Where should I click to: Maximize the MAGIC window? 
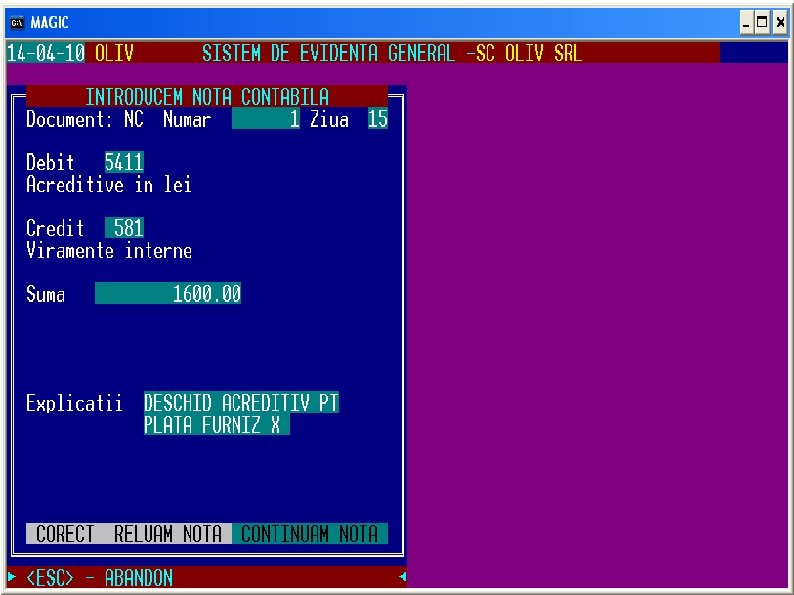pyautogui.click(x=762, y=23)
